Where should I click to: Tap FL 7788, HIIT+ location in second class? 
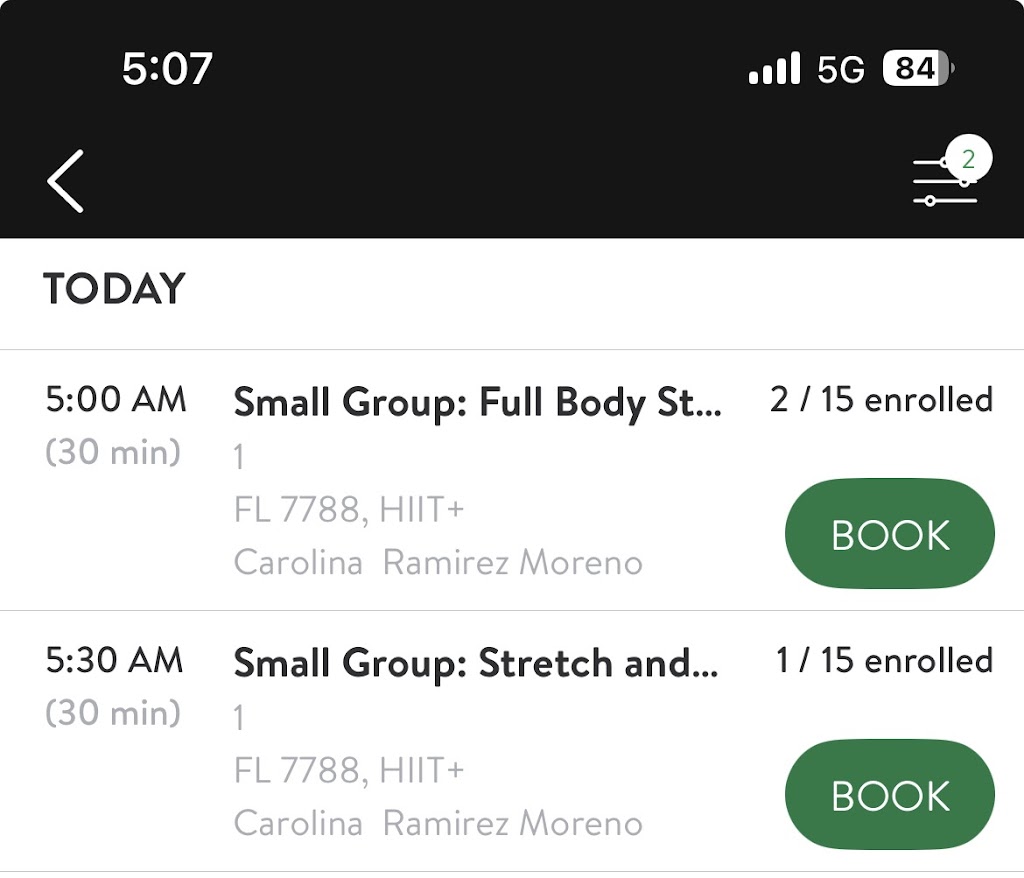point(349,770)
